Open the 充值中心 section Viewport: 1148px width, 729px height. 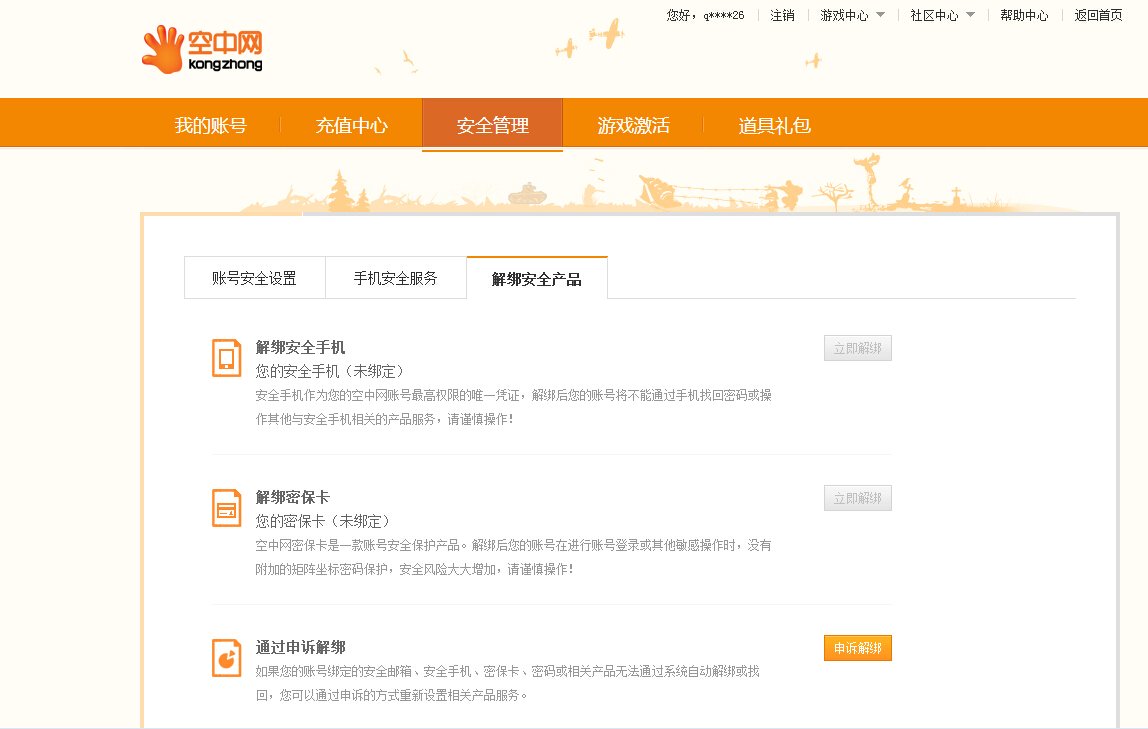coord(350,122)
